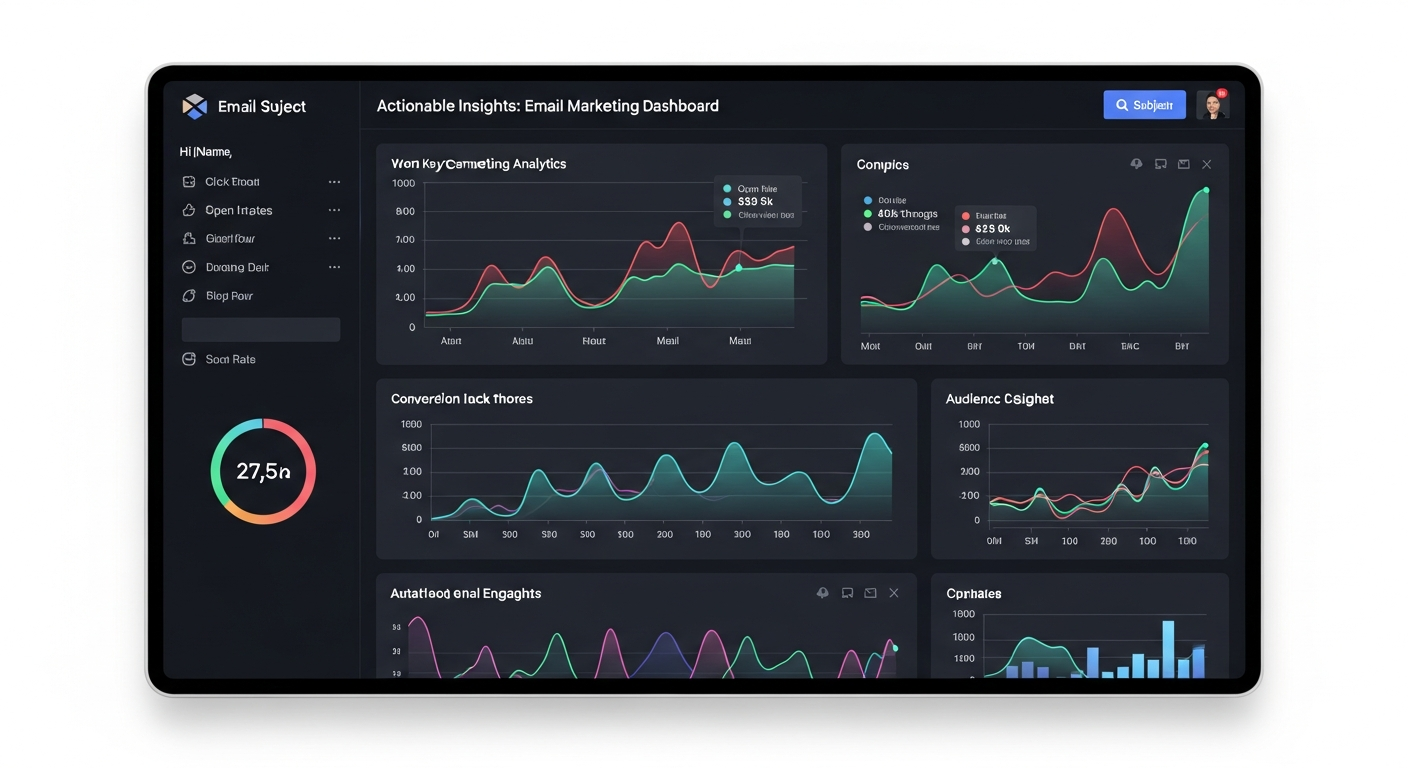Switch to the Key Marketing Analytics panel header
The width and height of the screenshot is (1408, 768).
pos(478,163)
